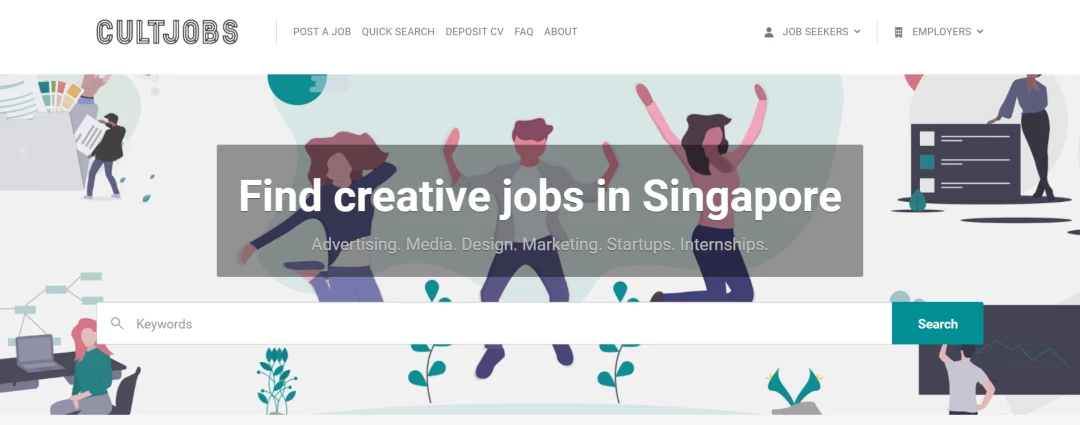Open the FAQ page link
This screenshot has height=425, width=1080.
pyautogui.click(x=523, y=32)
